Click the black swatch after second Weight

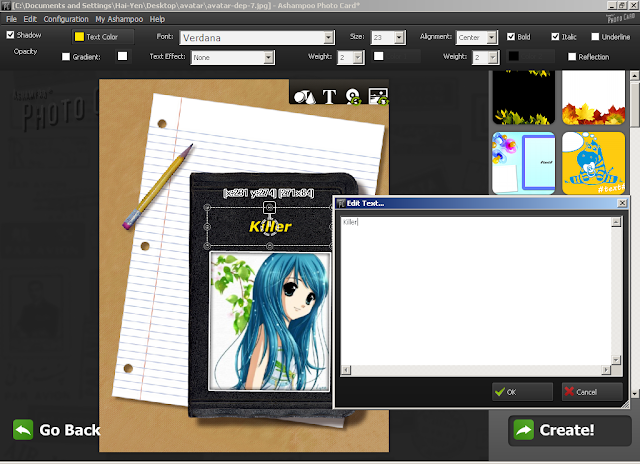514,56
